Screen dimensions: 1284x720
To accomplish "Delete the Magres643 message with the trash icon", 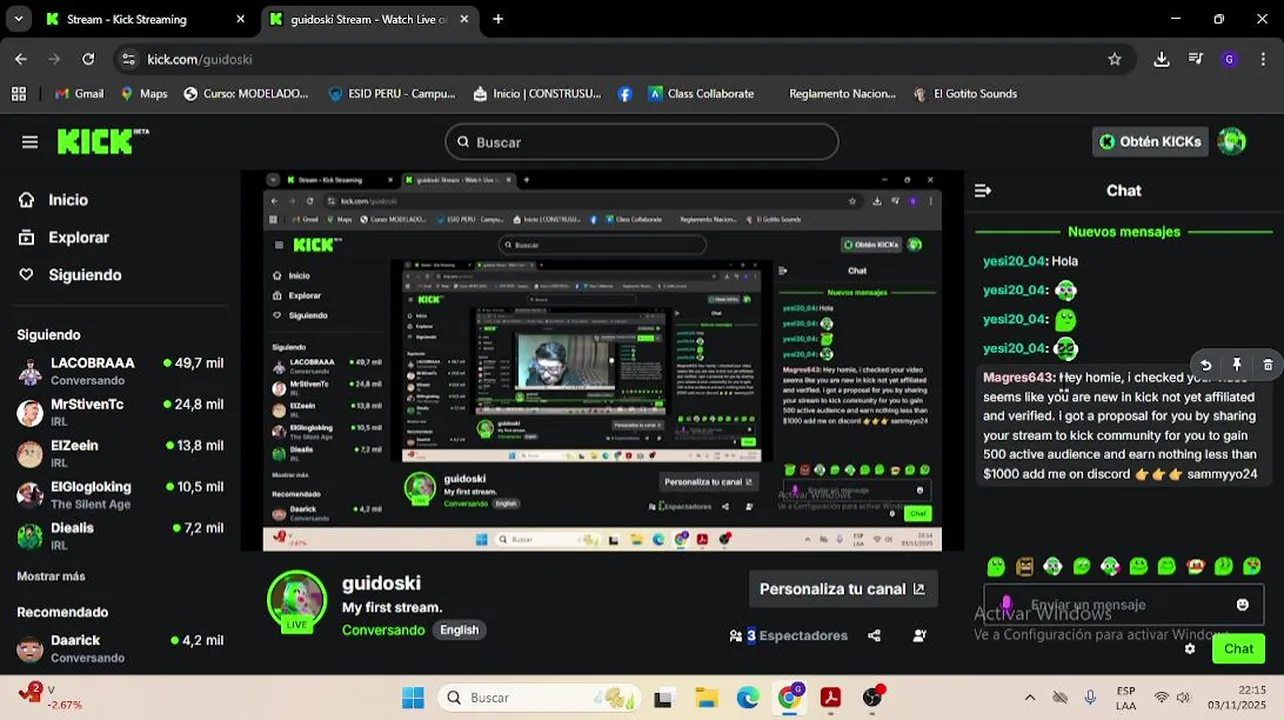I will click(x=1268, y=365).
